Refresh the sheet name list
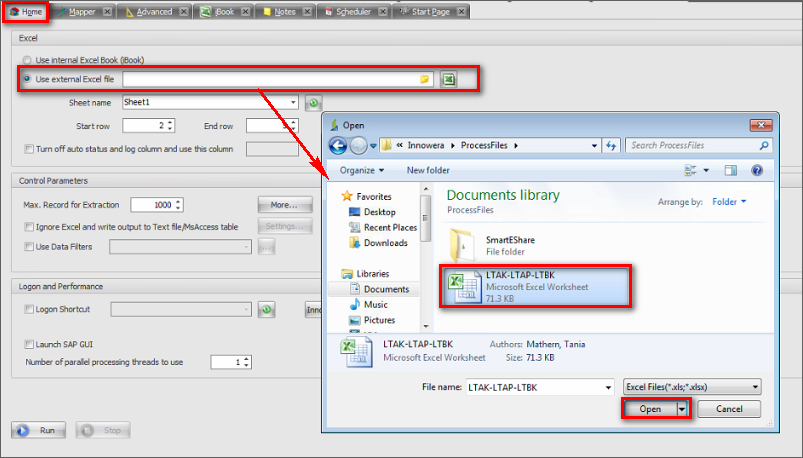Image resolution: width=803 pixels, height=458 pixels. coord(313,103)
